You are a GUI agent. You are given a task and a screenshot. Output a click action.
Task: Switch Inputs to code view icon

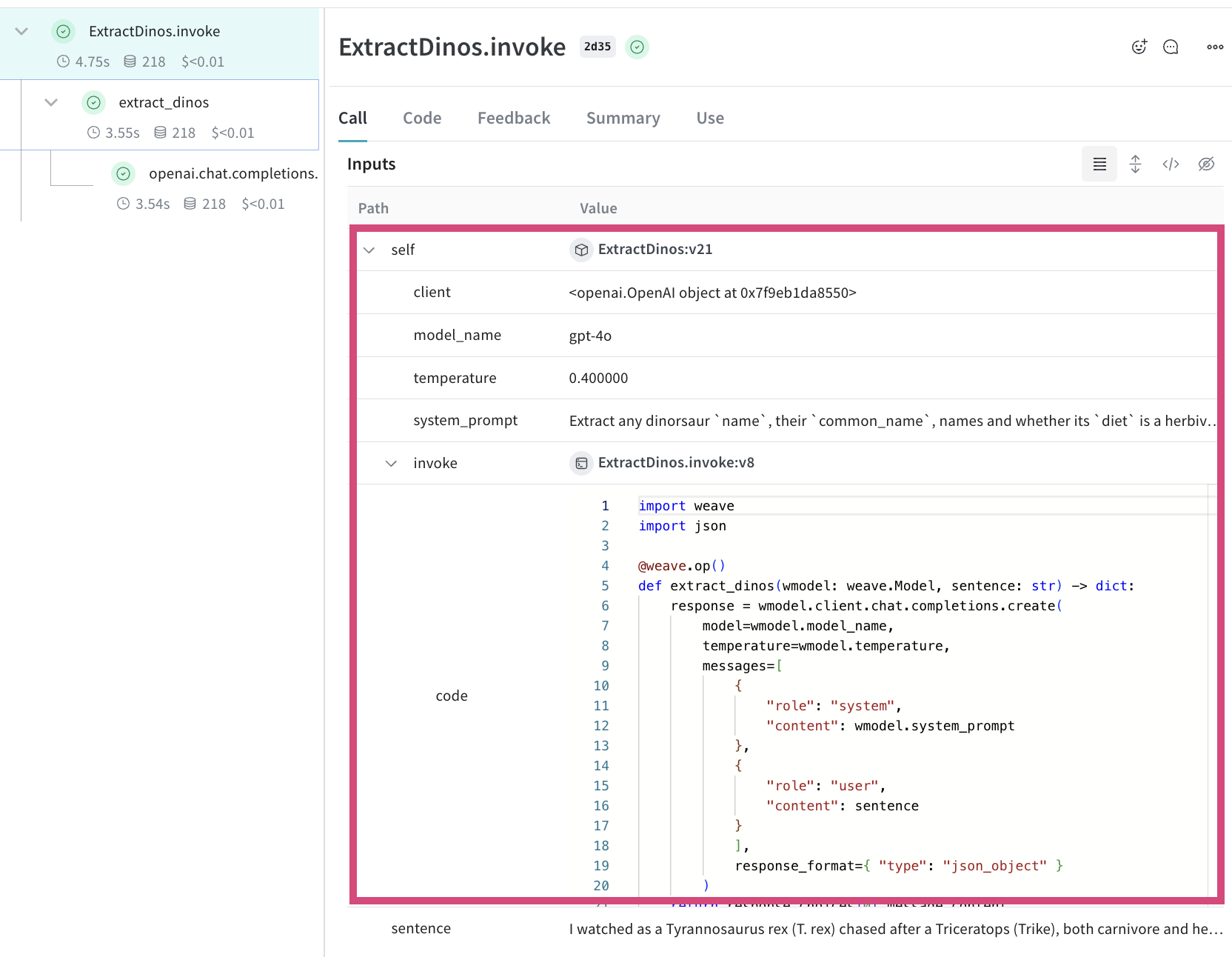click(x=1171, y=164)
